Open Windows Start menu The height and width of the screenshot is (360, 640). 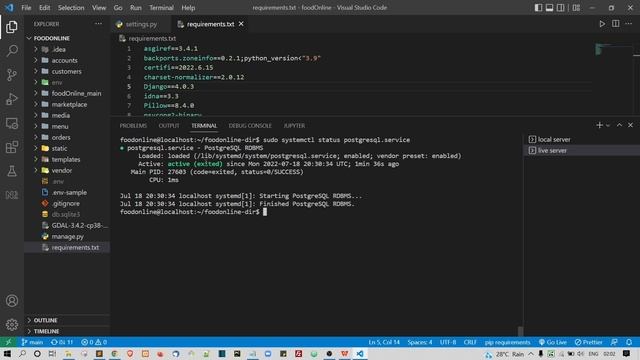tap(7, 353)
